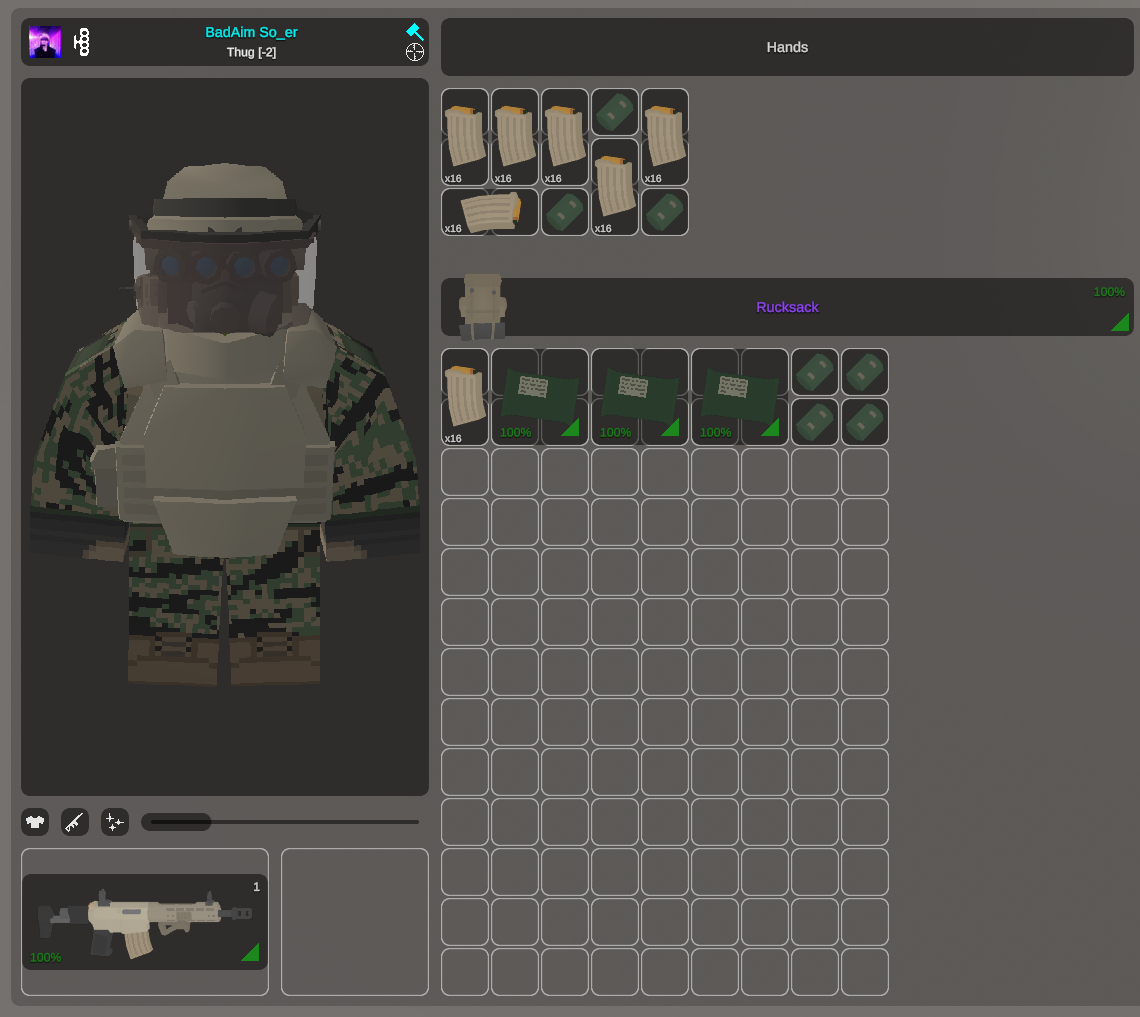Image resolution: width=1140 pixels, height=1017 pixels.
Task: Click the 100% condition value on the Rucksack header
Action: click(x=1109, y=292)
